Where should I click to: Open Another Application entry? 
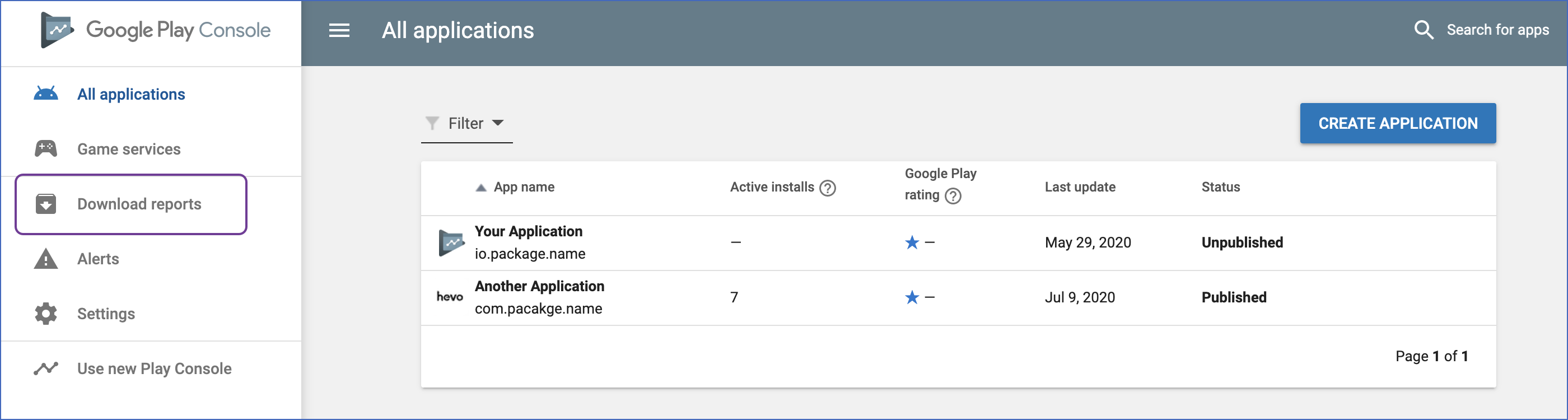tap(539, 286)
